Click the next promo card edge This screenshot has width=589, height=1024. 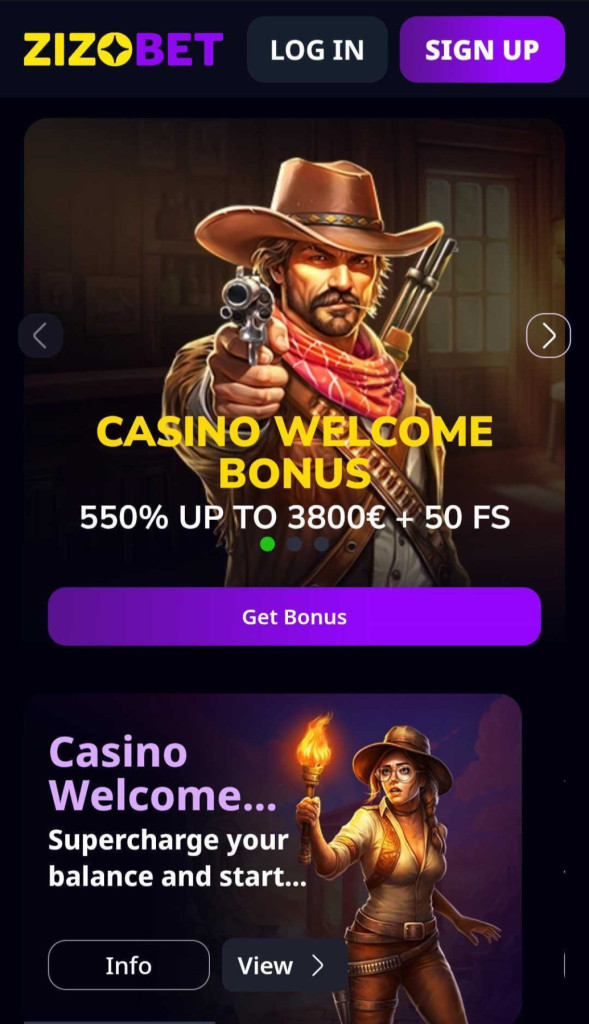[564, 869]
